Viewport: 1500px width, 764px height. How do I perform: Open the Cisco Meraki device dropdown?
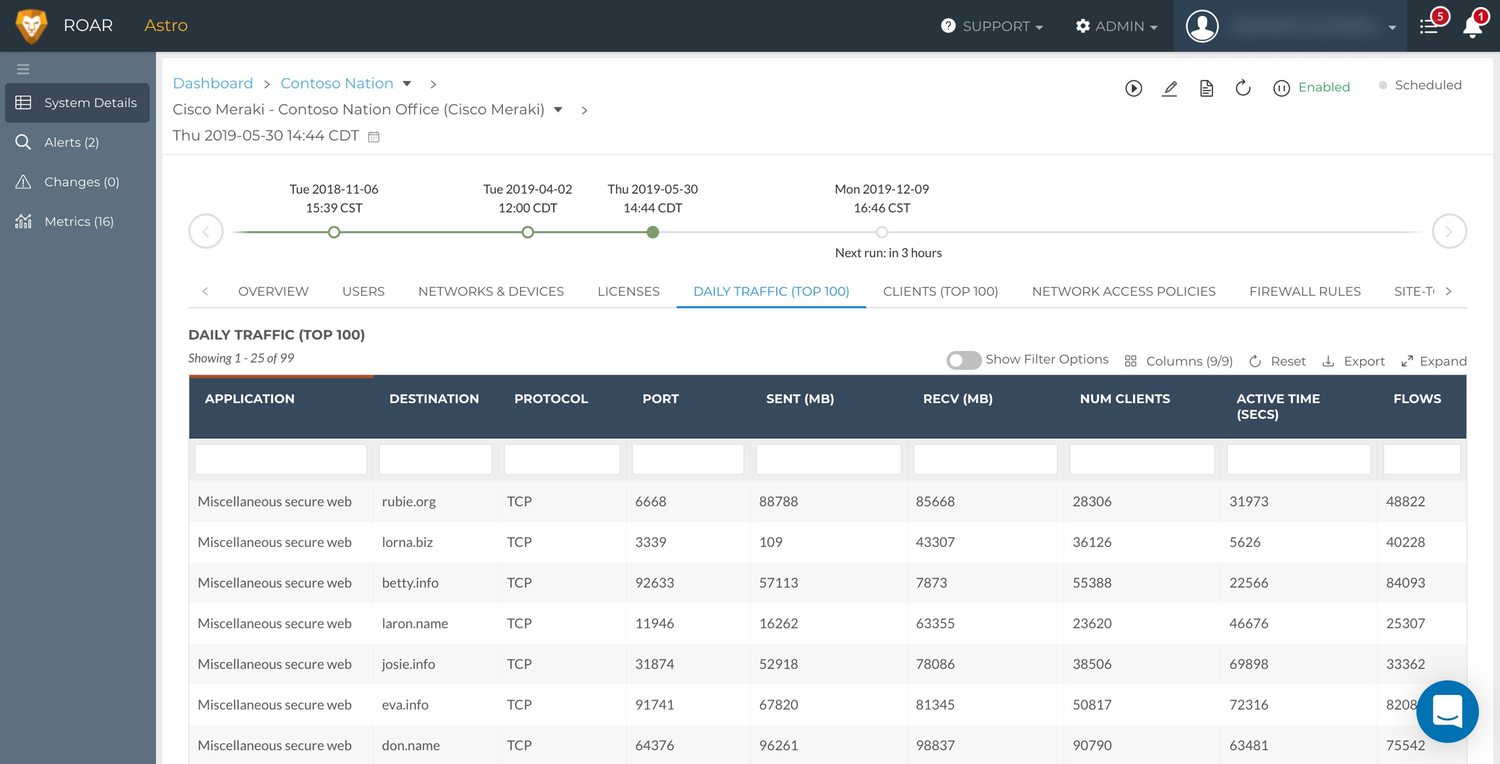[x=557, y=109]
